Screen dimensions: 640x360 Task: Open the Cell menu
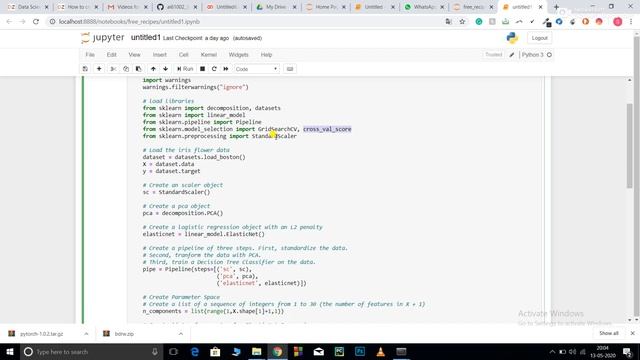pos(184,55)
